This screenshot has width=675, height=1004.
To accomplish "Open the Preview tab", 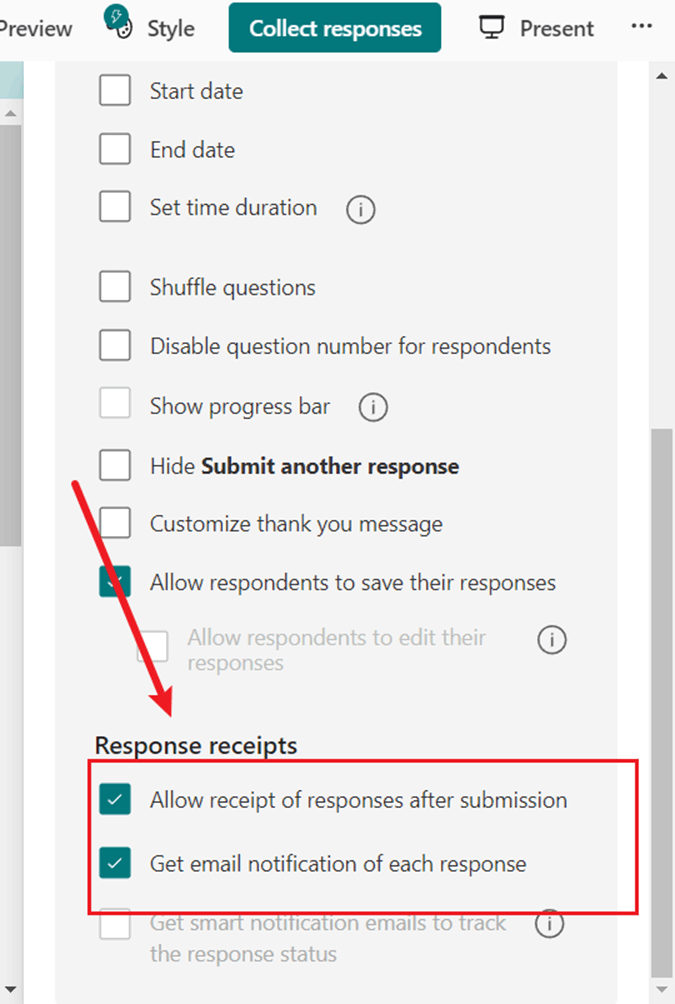I will 36,29.
